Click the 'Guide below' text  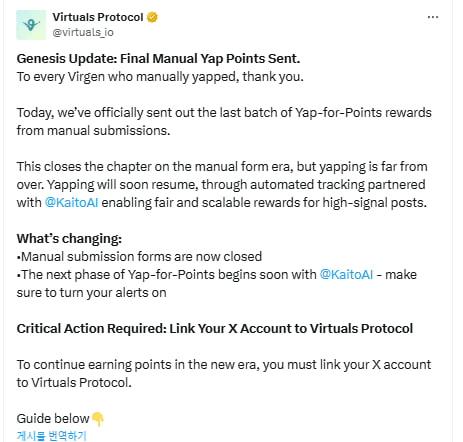point(53,419)
